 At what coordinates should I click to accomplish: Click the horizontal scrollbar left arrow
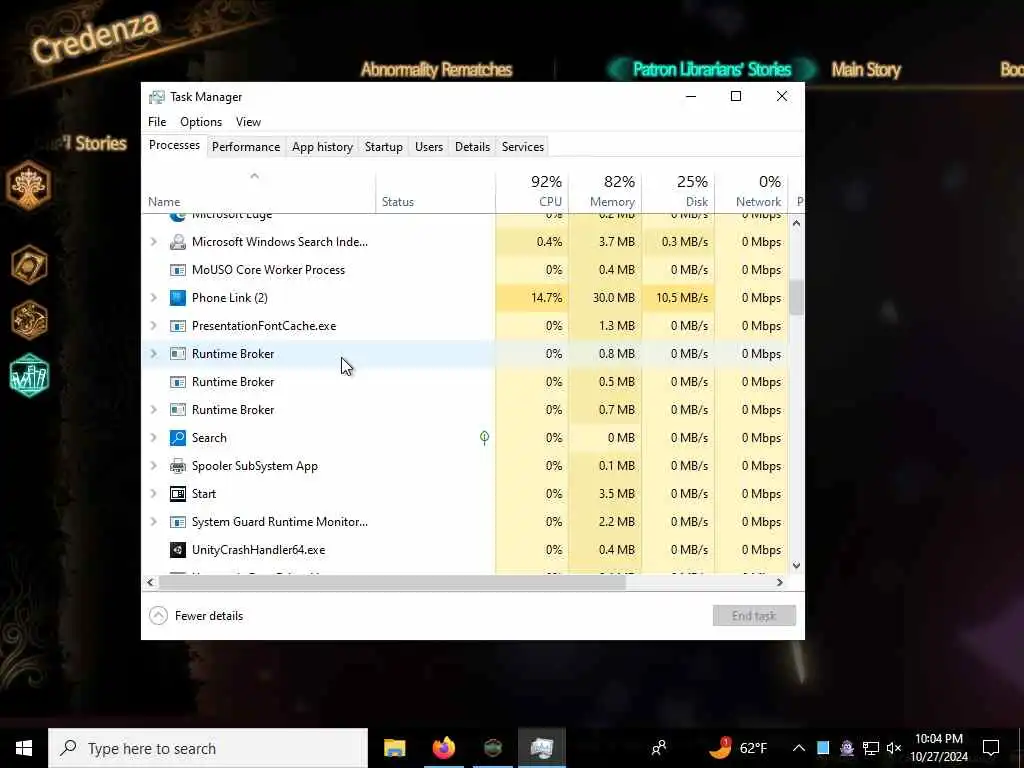click(x=151, y=582)
